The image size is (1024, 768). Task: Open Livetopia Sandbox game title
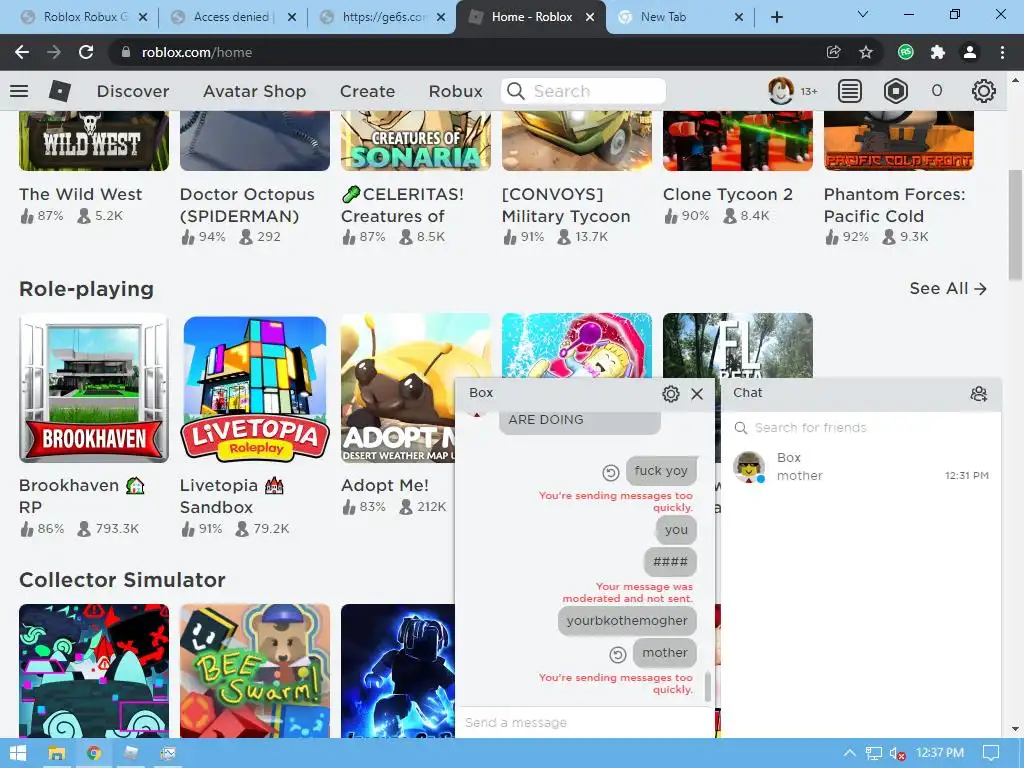[x=232, y=496]
